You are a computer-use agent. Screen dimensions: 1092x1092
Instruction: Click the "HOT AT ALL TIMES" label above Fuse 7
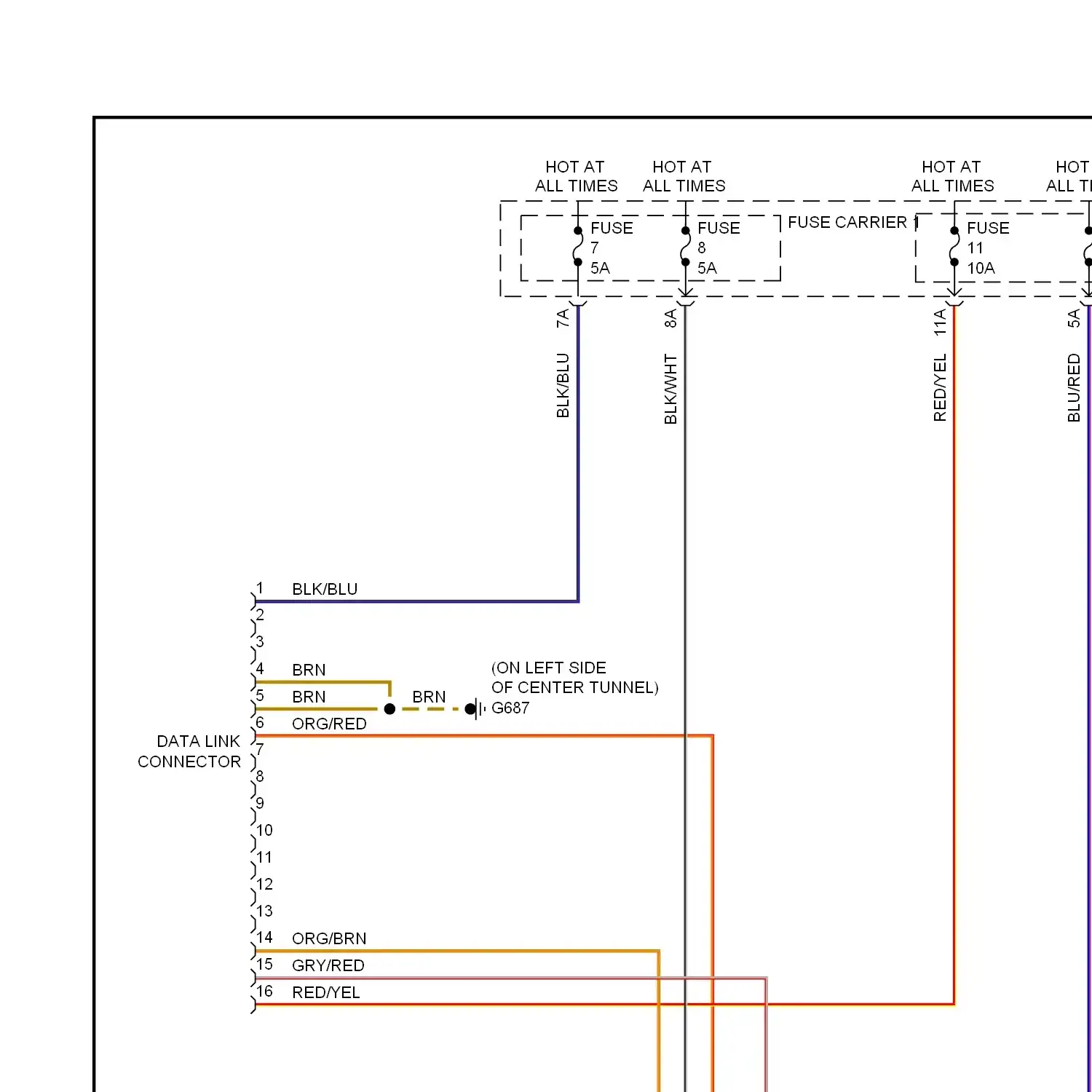tap(576, 177)
